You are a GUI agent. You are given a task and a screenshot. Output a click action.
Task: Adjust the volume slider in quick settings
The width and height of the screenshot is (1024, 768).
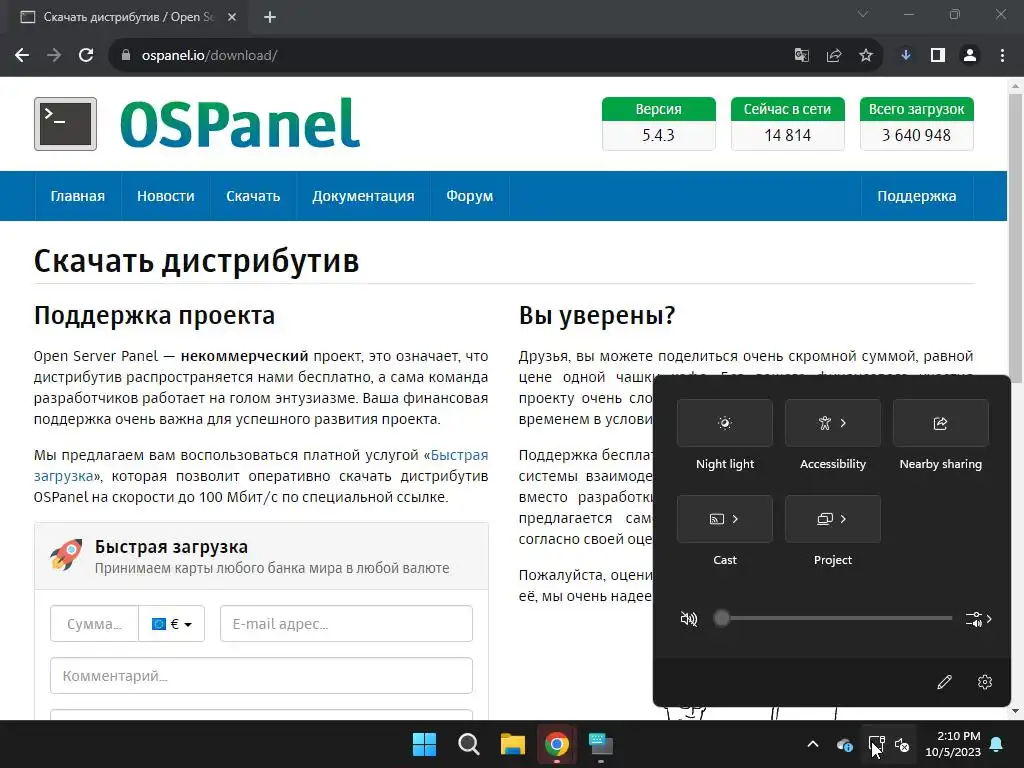pos(833,618)
